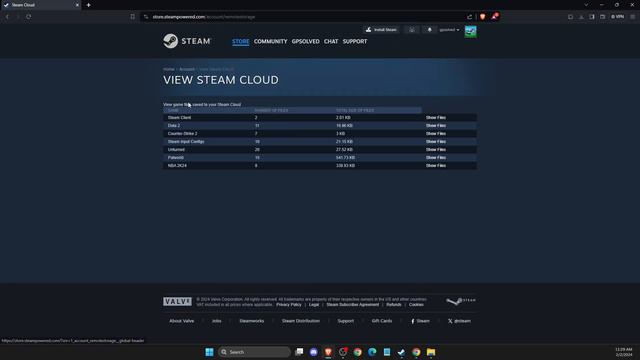Click the profile avatar in the Steam header

tap(470, 31)
